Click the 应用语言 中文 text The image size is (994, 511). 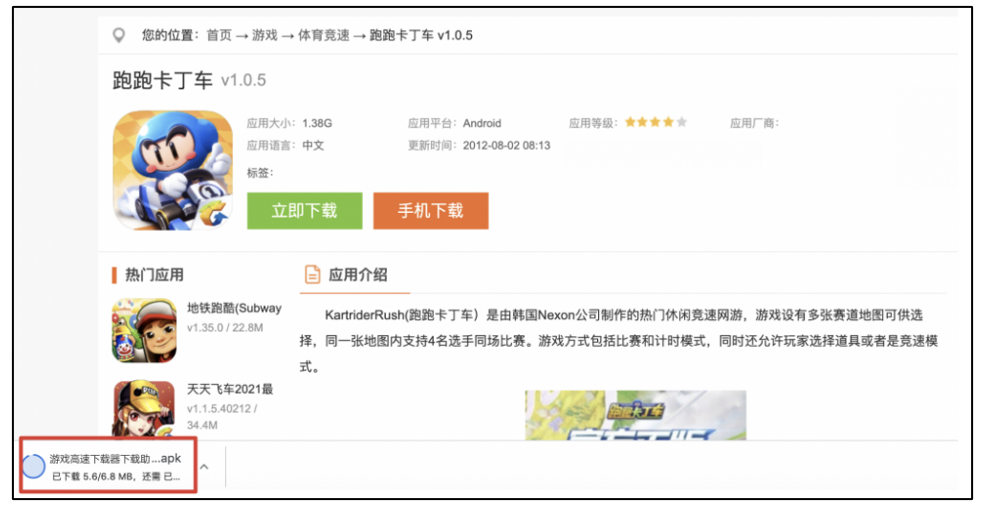click(x=285, y=145)
